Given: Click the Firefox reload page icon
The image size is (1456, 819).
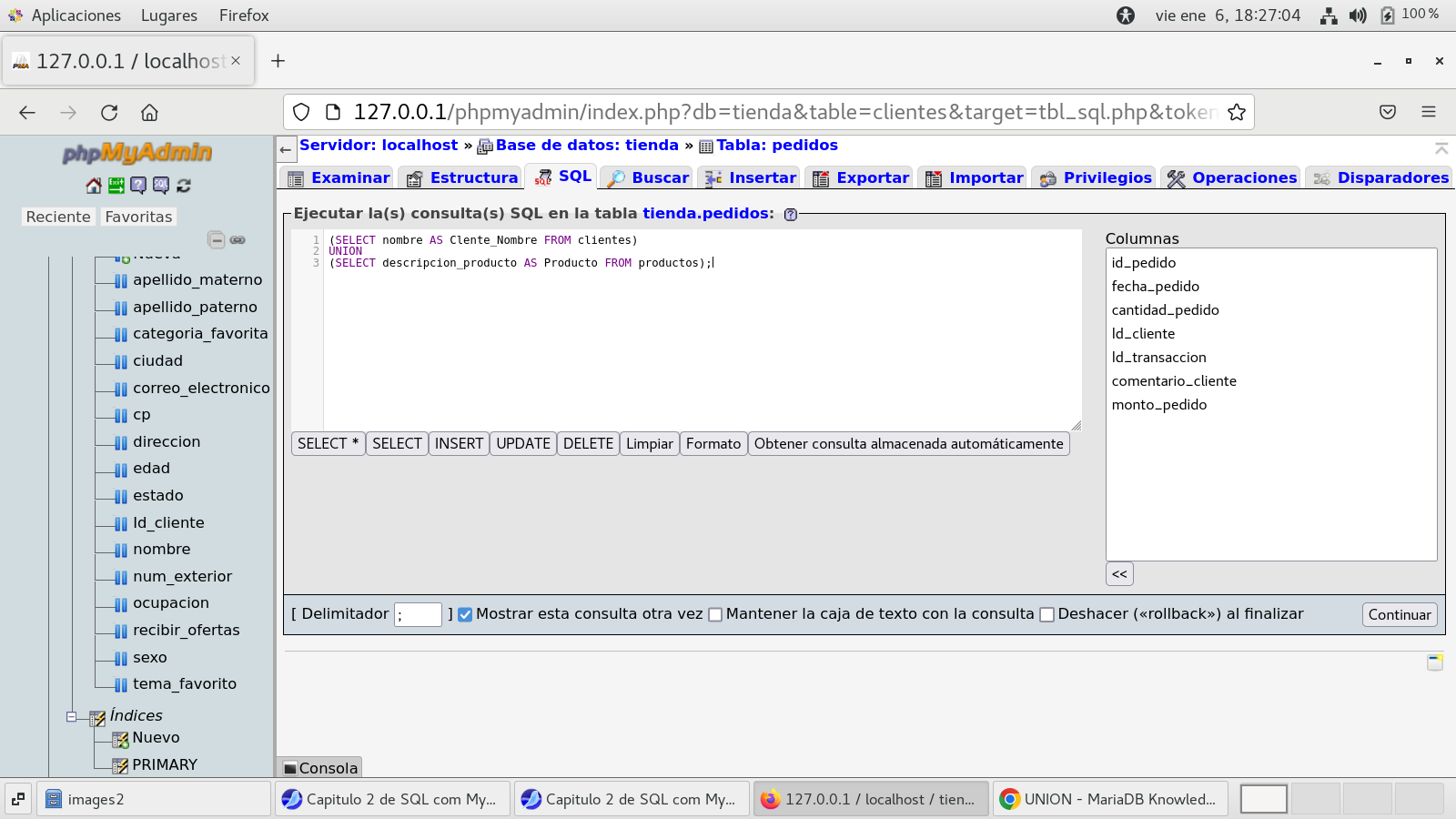Looking at the screenshot, I should click(109, 112).
